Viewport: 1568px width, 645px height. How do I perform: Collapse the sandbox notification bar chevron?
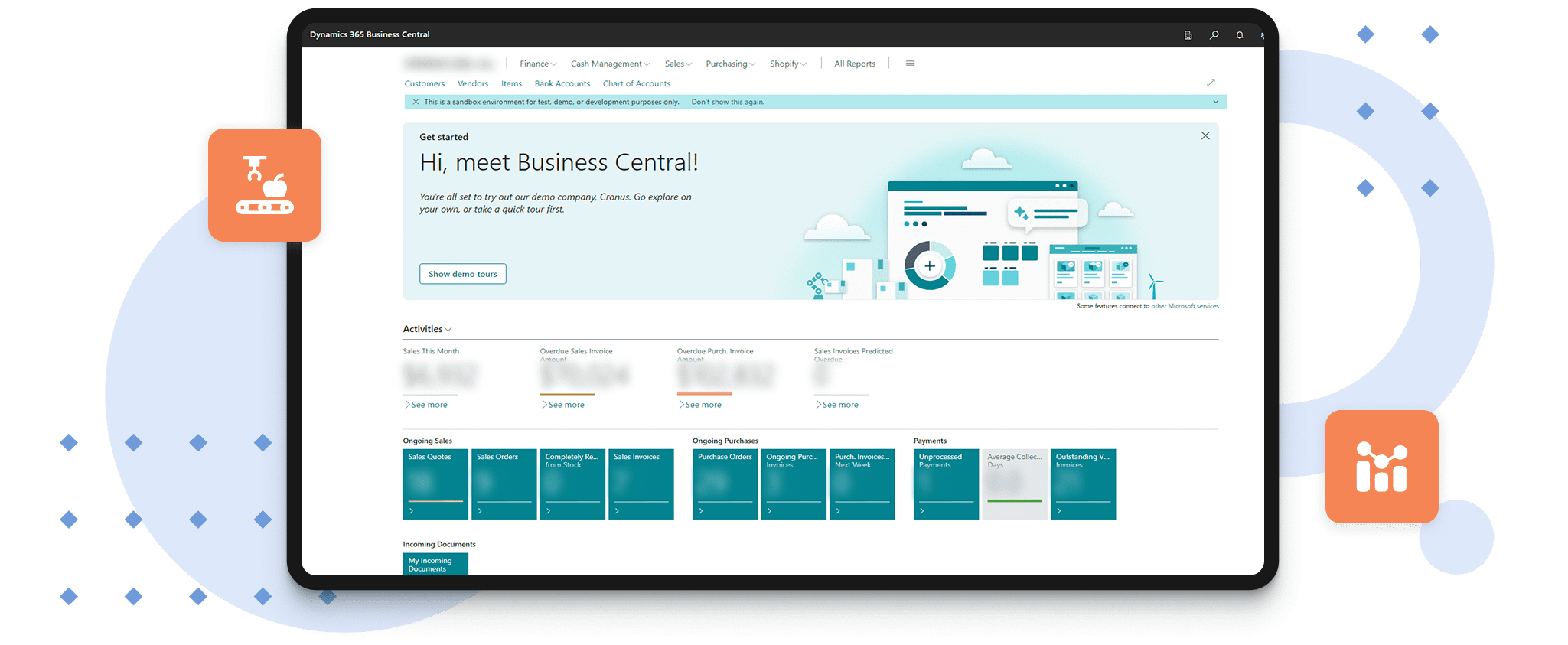(1215, 102)
